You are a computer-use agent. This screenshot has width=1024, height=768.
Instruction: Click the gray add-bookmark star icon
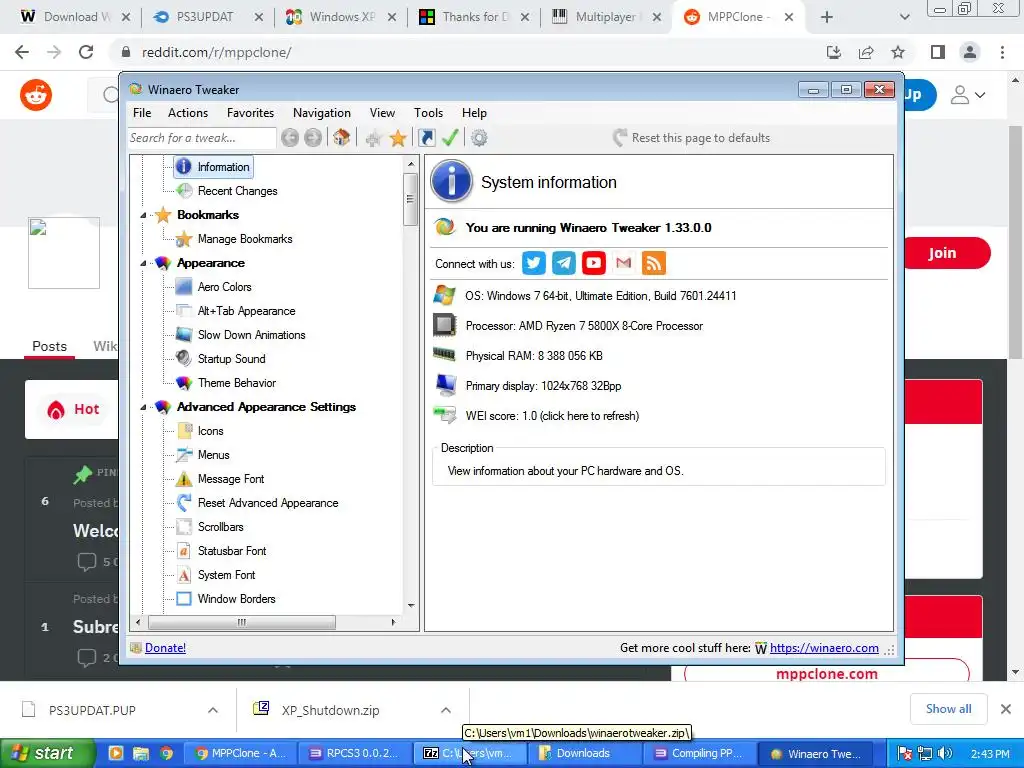[x=374, y=138]
